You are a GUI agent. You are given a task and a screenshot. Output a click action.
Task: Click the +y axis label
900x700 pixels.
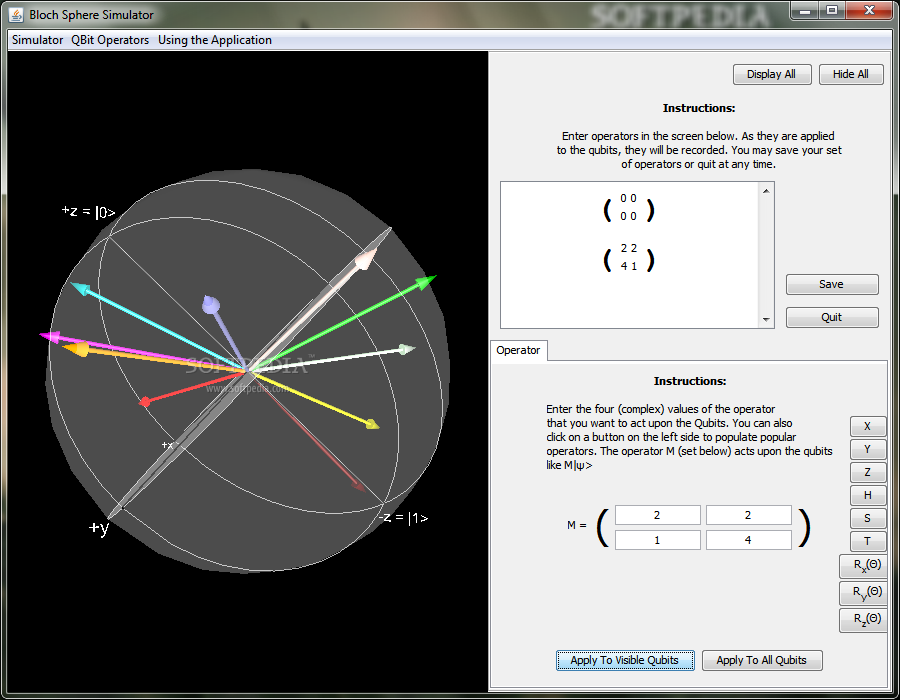99,527
